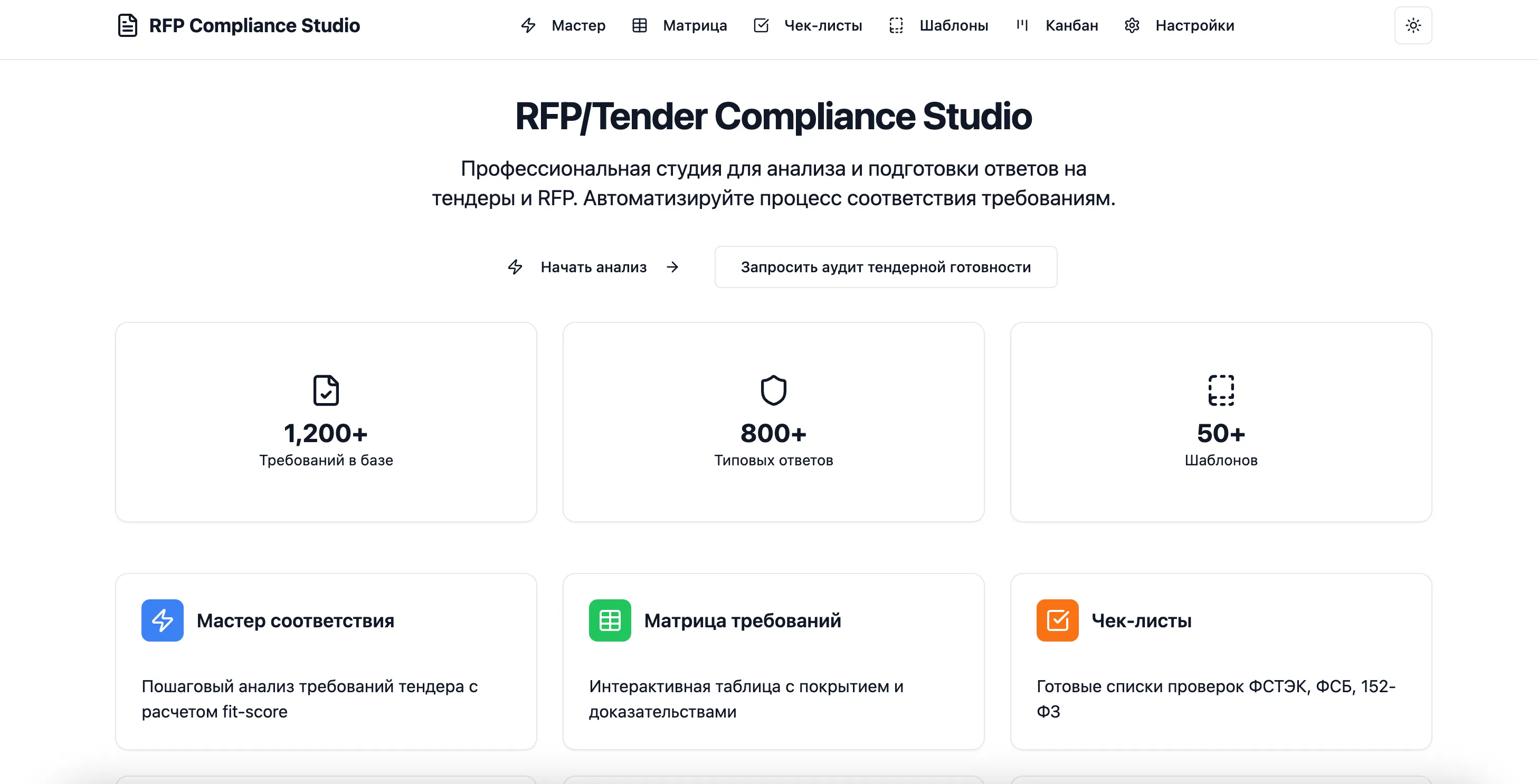The width and height of the screenshot is (1538, 784).
Task: Click the dashed template icon above 50+
Action: (x=1221, y=391)
